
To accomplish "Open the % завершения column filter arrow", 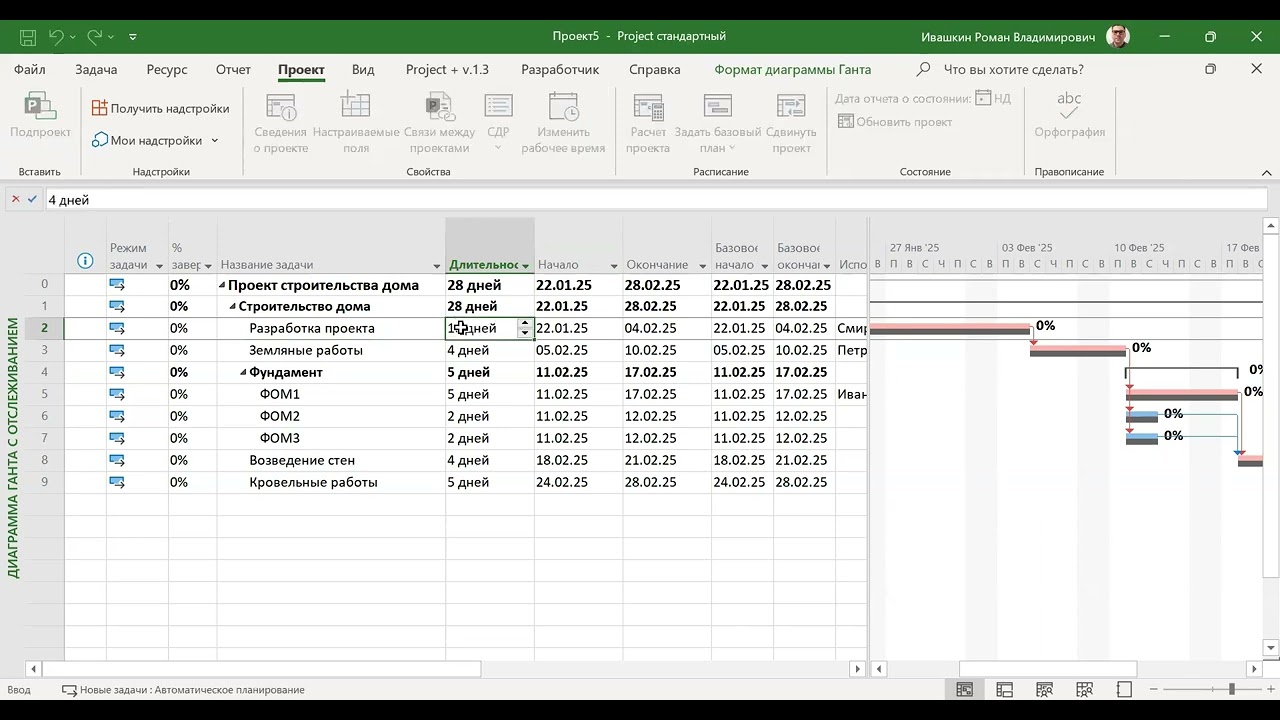I will 208,266.
